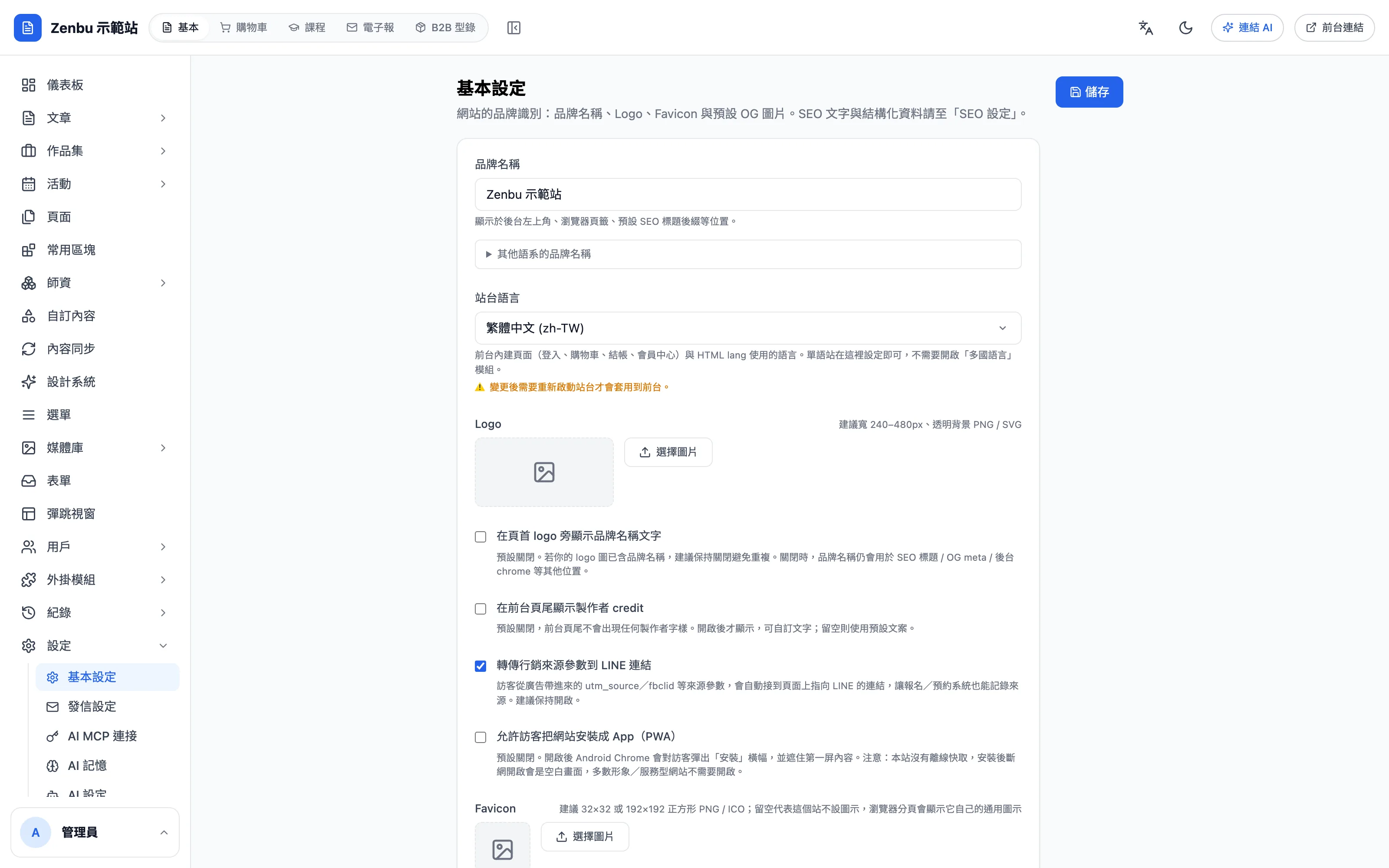Collapse 設定 submenu chevron
Screen dimensions: 1389x868
(x=163, y=646)
